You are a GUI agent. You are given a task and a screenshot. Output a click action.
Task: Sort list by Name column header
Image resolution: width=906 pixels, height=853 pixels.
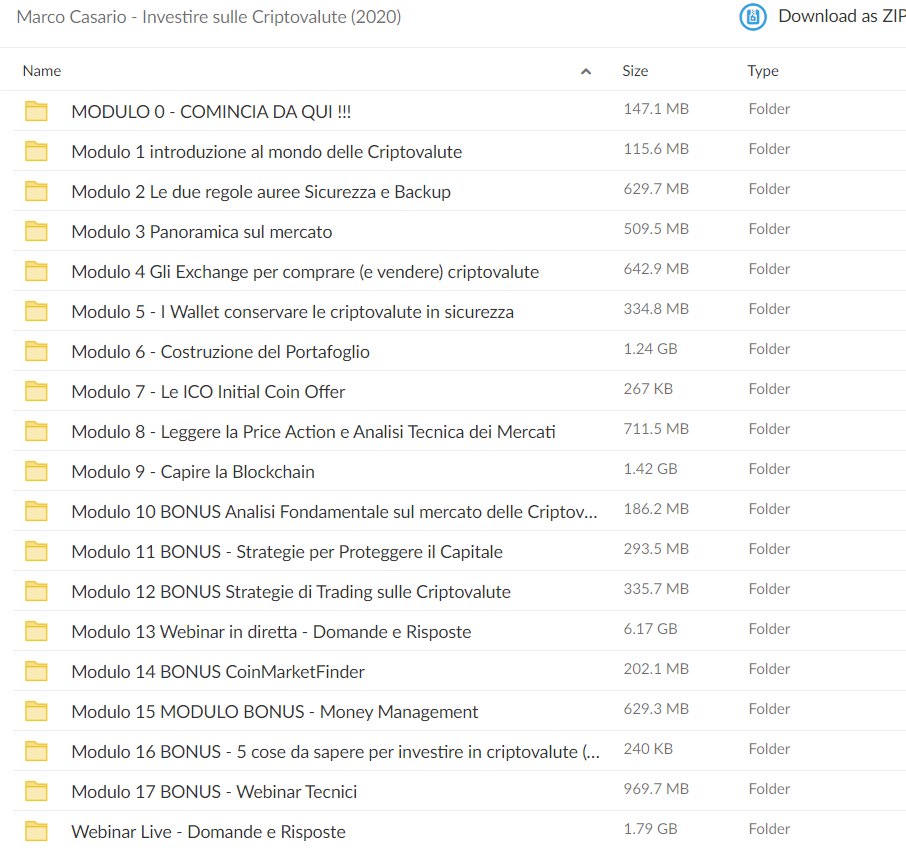42,71
